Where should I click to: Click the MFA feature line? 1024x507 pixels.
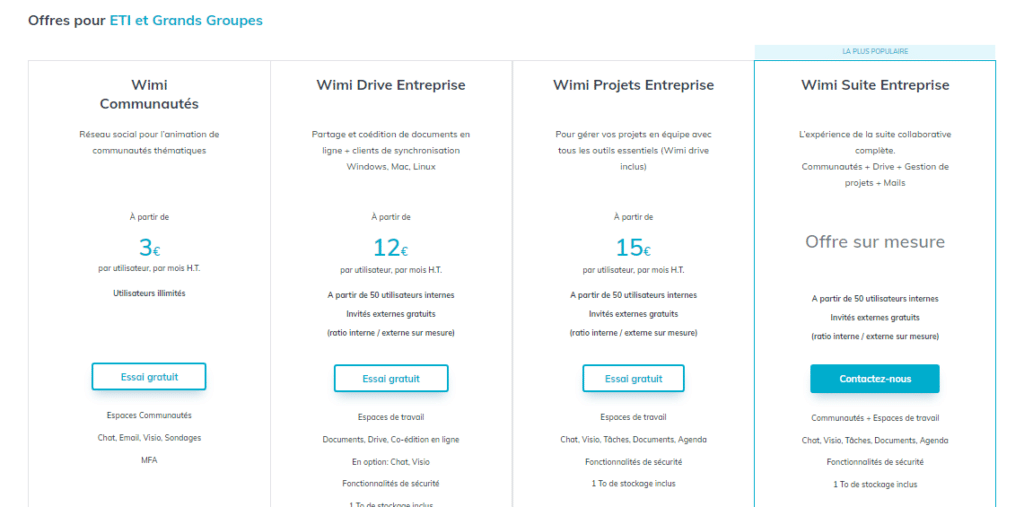point(149,460)
